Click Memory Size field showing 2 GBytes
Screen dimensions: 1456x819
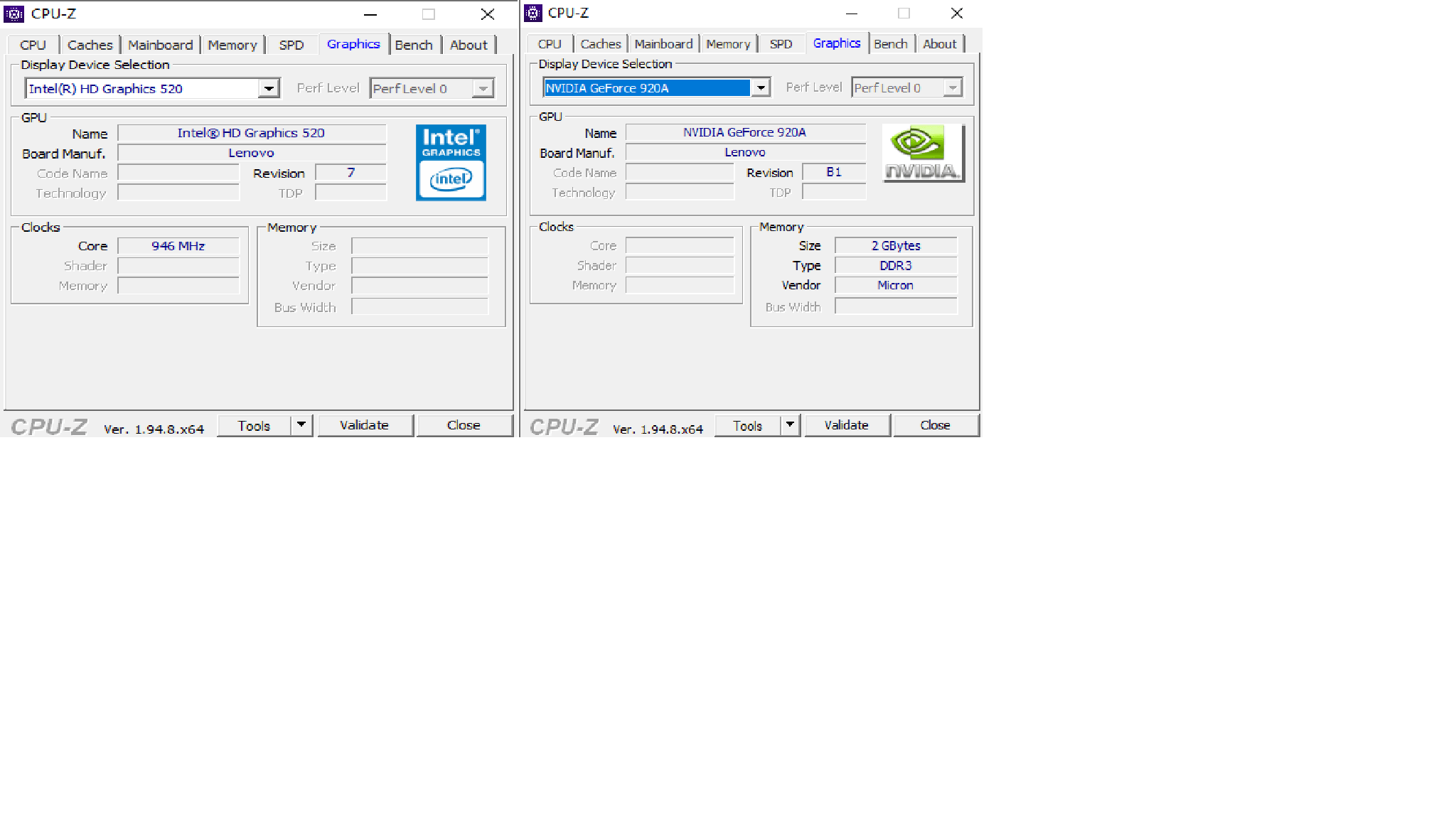[896, 245]
